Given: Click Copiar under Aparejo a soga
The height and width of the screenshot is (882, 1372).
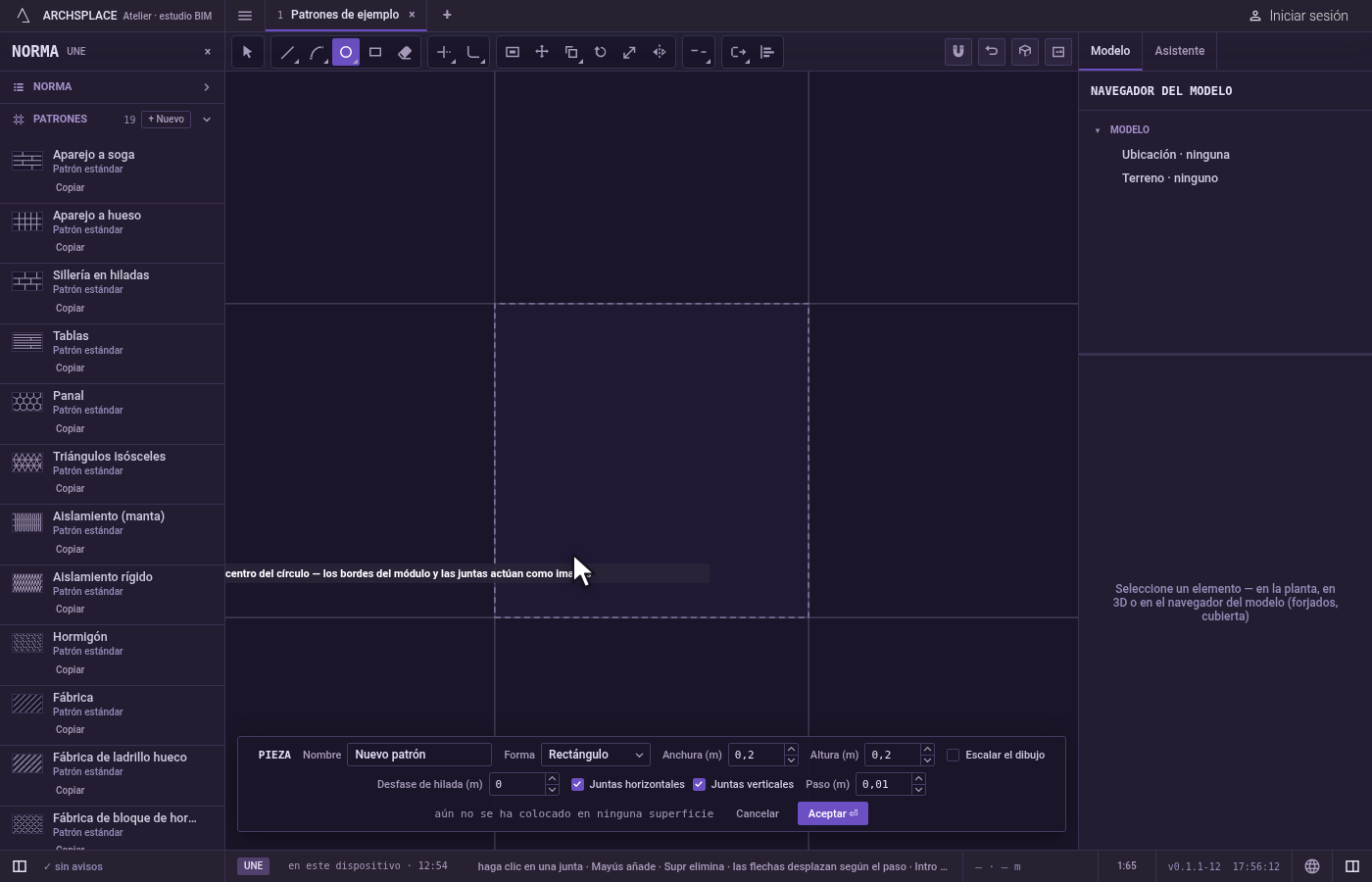Looking at the screenshot, I should click(70, 187).
